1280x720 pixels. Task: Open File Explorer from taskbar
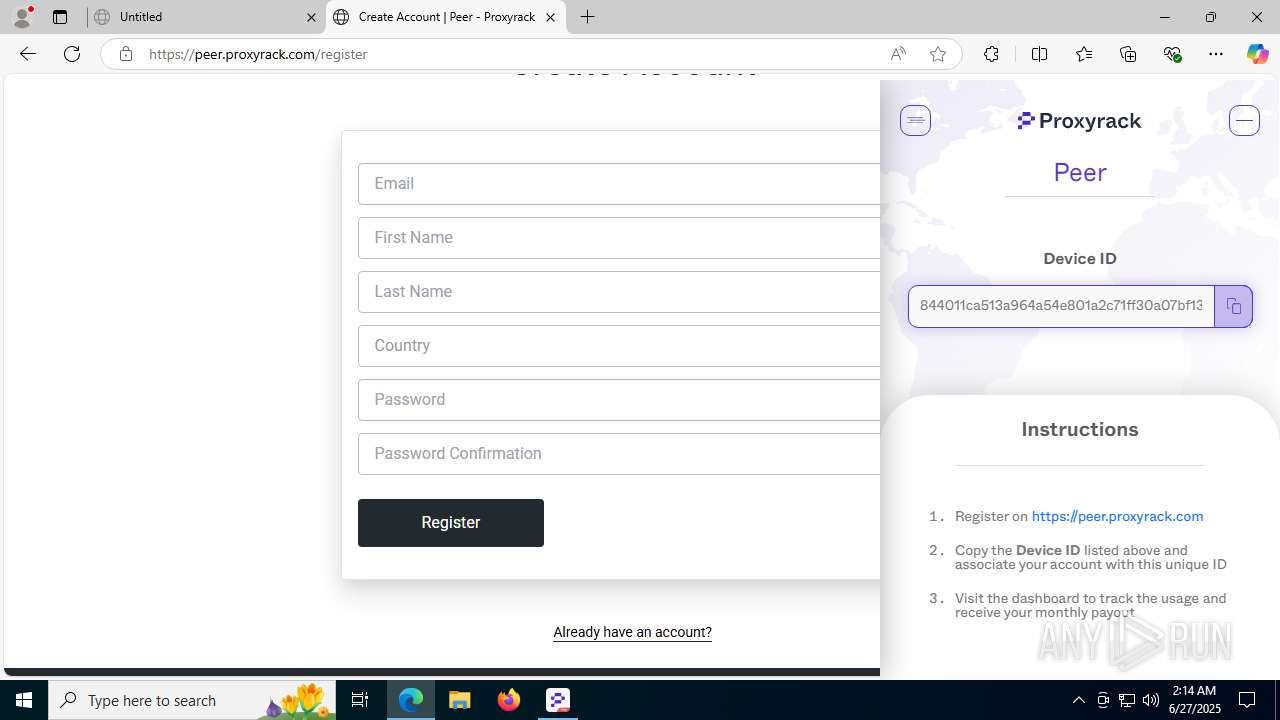click(x=460, y=700)
